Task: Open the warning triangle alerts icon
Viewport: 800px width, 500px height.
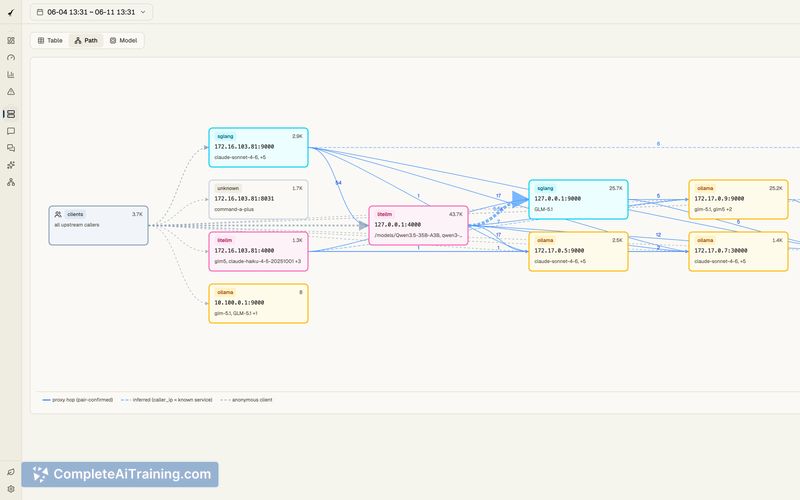Action: pyautogui.click(x=11, y=92)
